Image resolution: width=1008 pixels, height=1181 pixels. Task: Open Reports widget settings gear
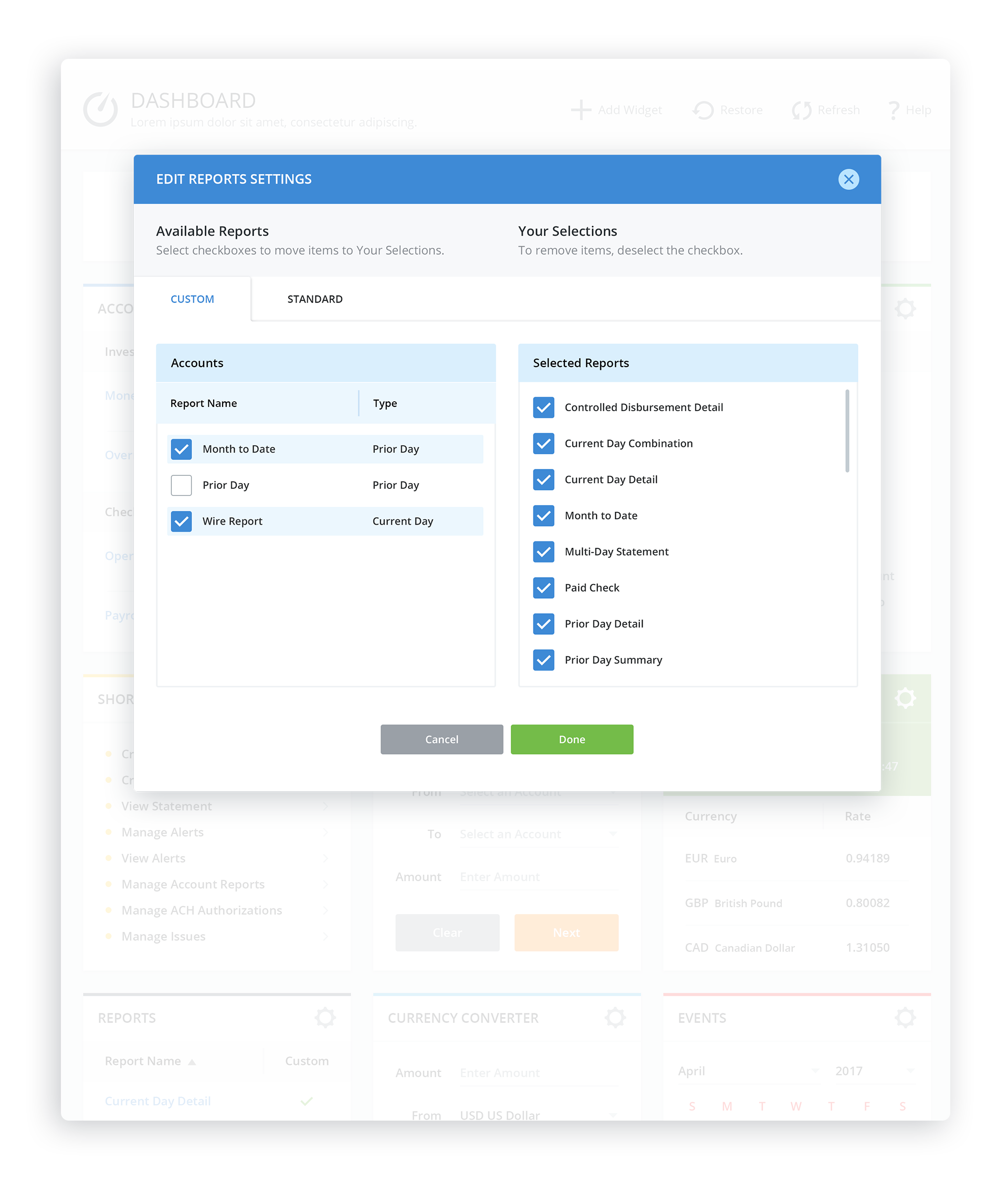point(325,1017)
